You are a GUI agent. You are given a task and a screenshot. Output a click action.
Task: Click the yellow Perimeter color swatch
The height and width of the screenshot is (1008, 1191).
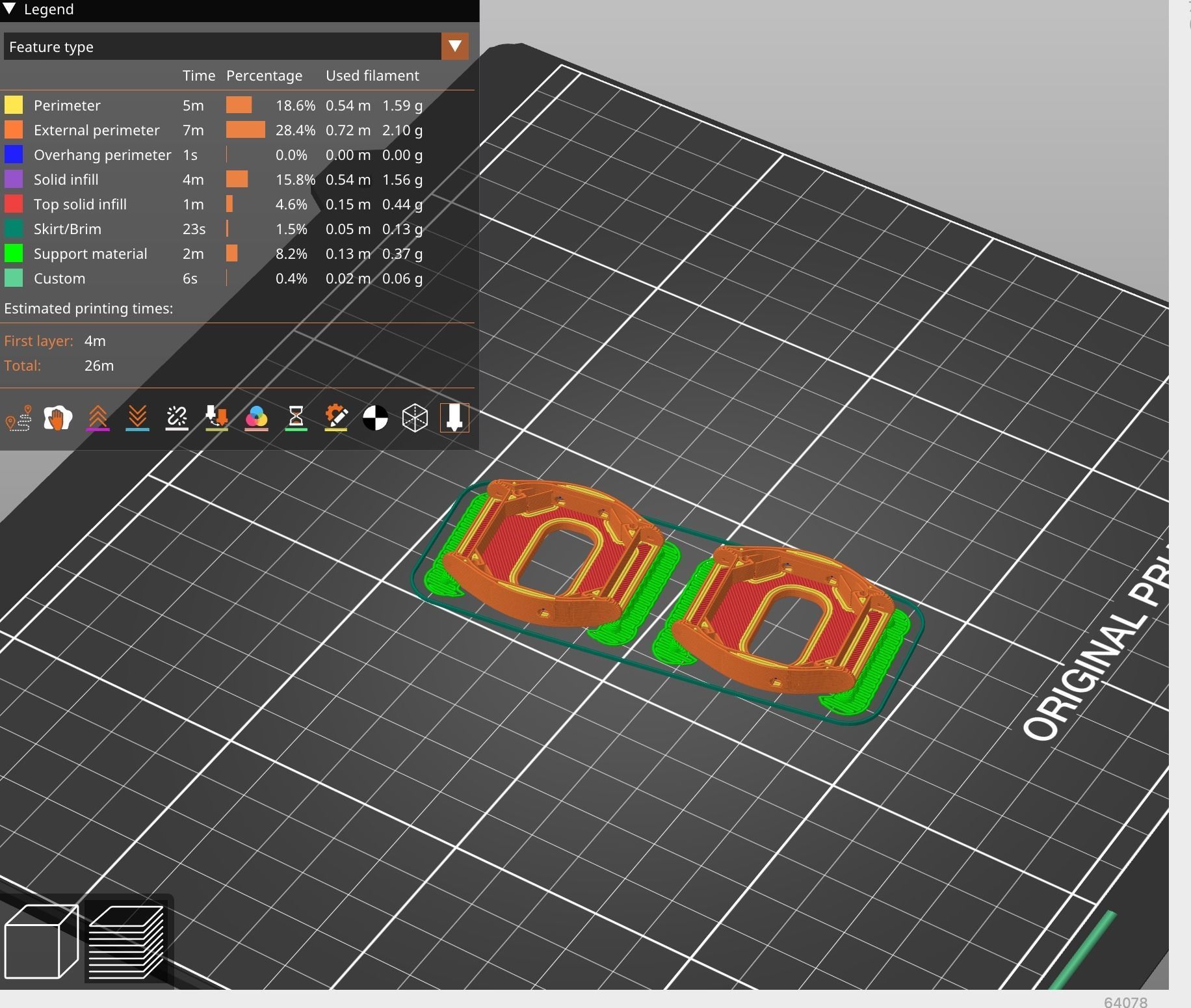pos(14,105)
